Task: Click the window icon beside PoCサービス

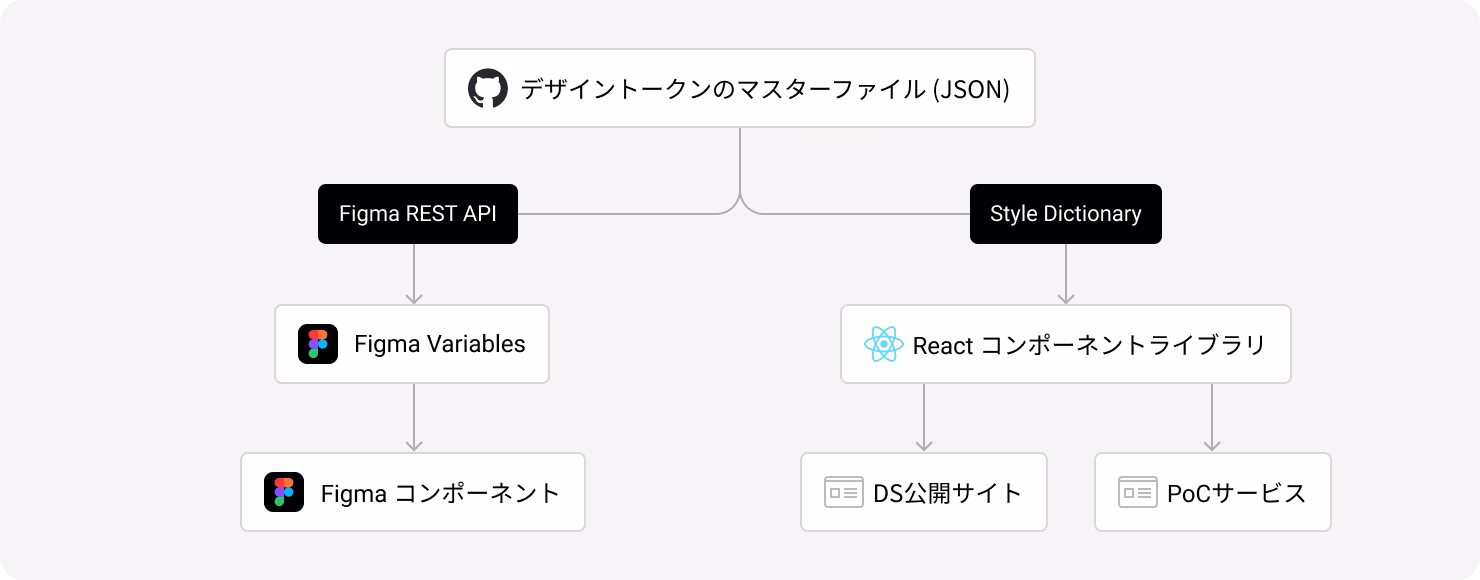Action: tap(1137, 492)
